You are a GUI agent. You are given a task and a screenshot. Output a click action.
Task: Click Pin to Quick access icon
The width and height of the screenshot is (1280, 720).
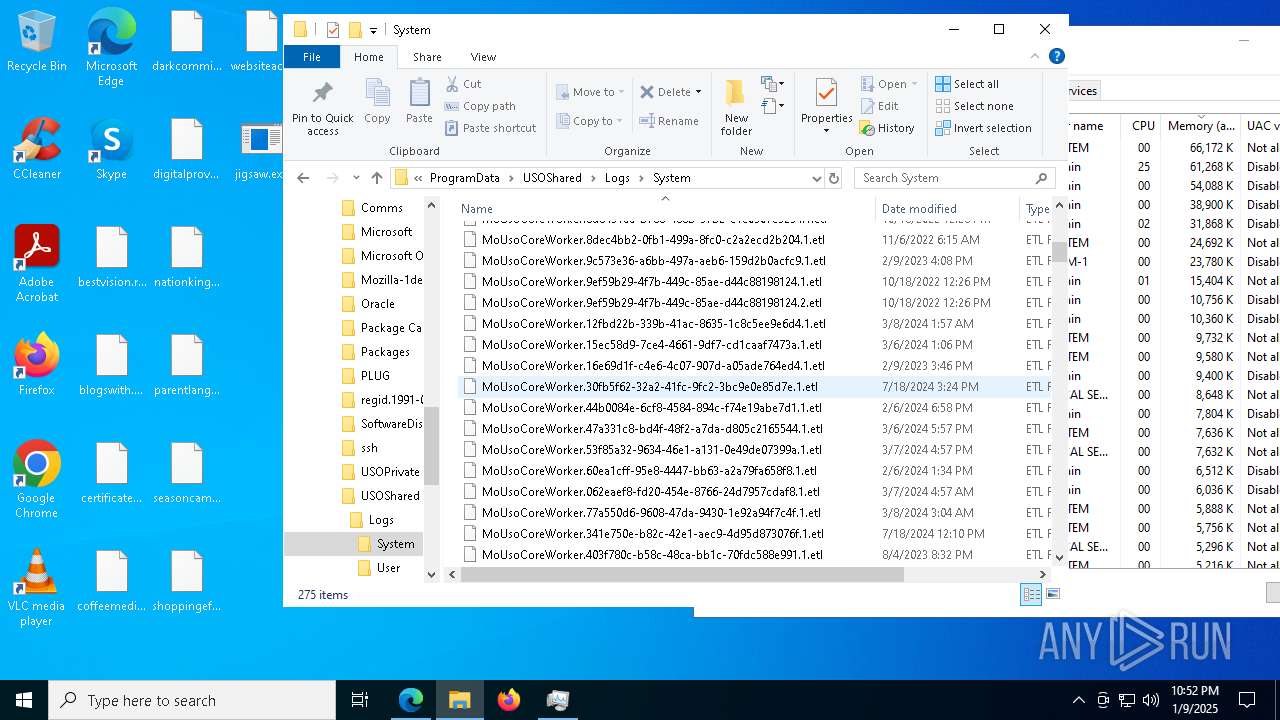[322, 108]
